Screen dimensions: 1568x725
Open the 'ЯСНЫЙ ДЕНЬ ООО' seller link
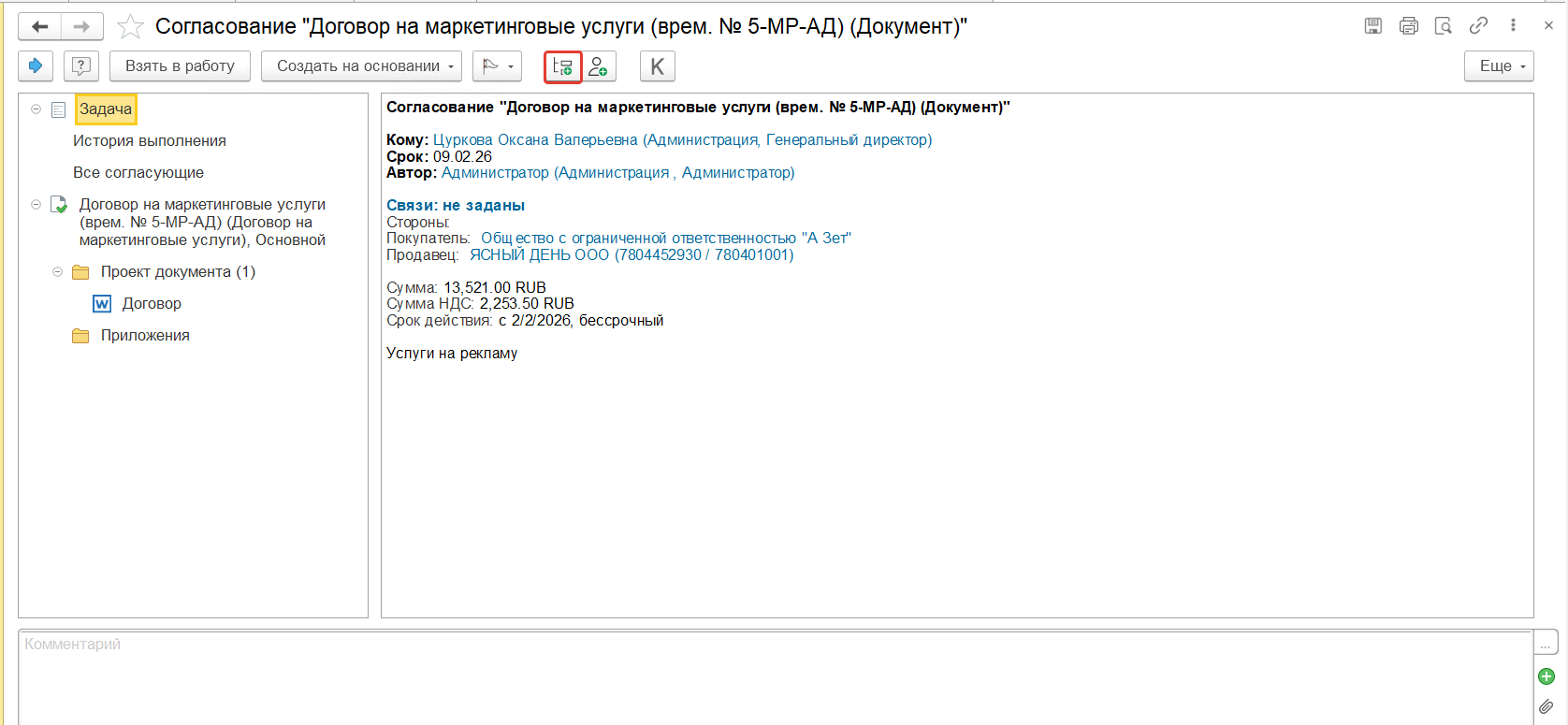631,255
